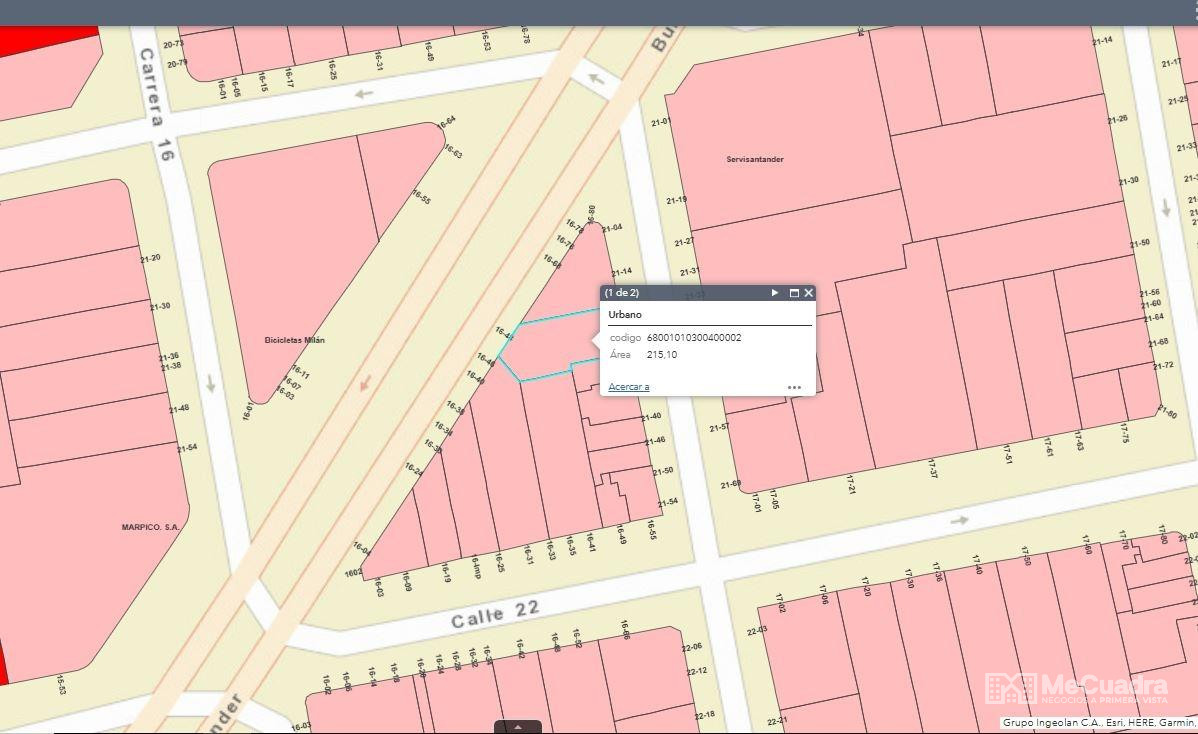Expand the bottom attribute table panel

(518, 727)
